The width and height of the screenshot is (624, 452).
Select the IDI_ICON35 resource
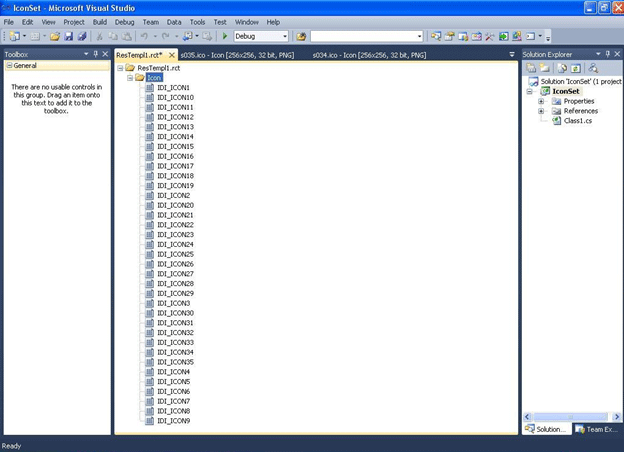(x=176, y=362)
